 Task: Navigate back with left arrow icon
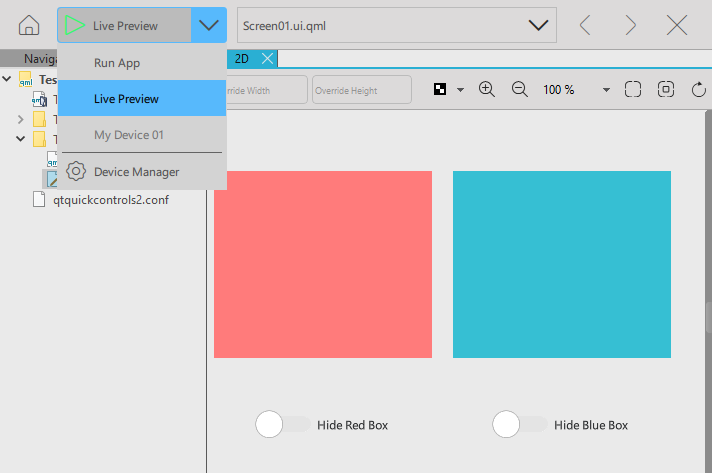coord(585,25)
